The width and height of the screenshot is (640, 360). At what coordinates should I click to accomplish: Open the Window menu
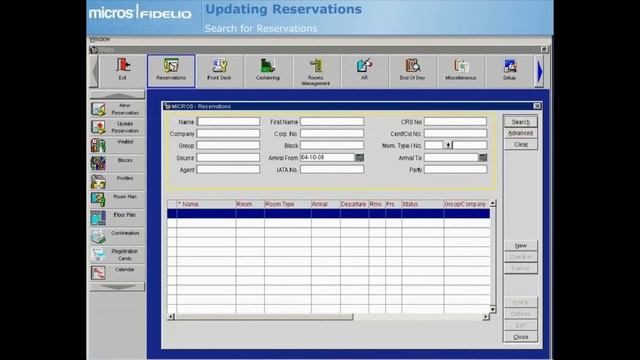pyautogui.click(x=100, y=39)
